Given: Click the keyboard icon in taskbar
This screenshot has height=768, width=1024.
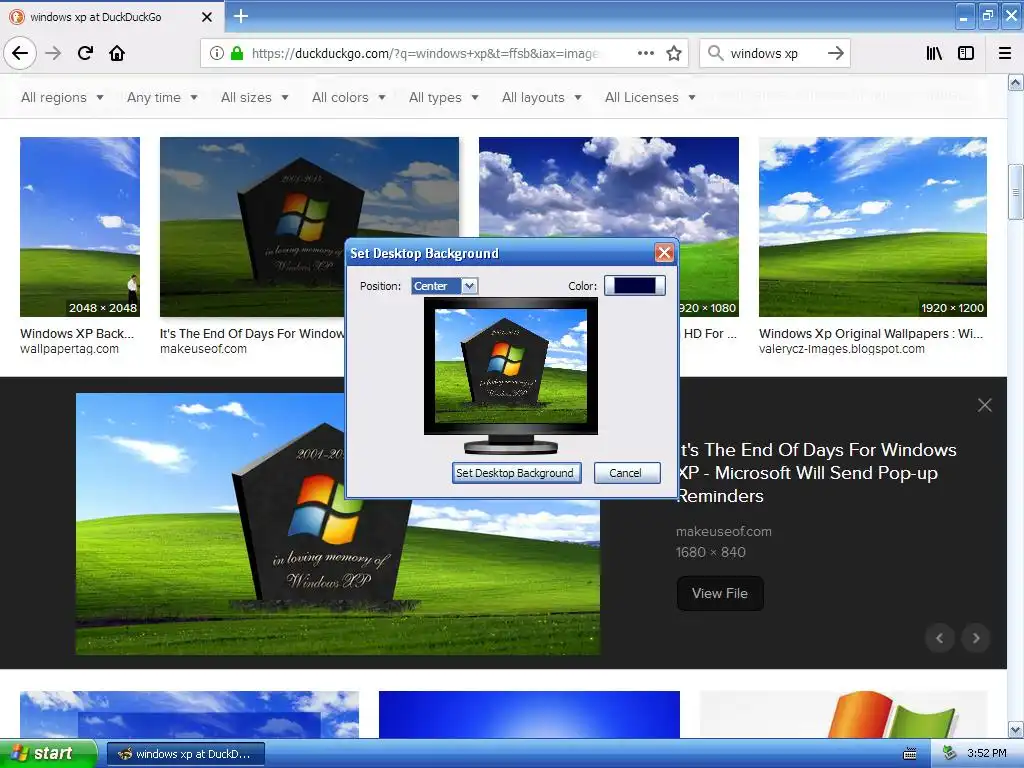Looking at the screenshot, I should [910, 754].
